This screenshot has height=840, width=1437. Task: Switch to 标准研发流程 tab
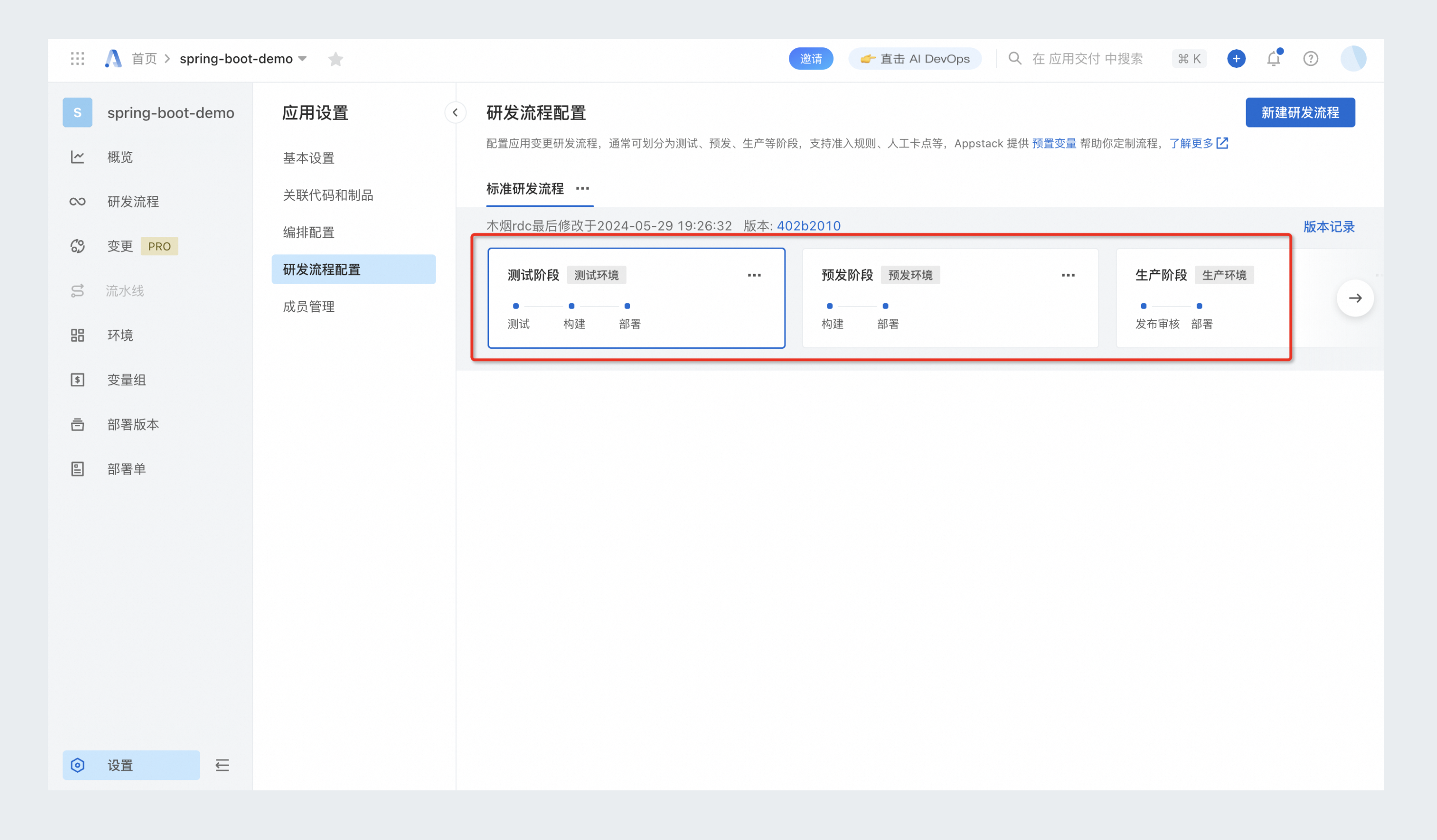(x=525, y=189)
